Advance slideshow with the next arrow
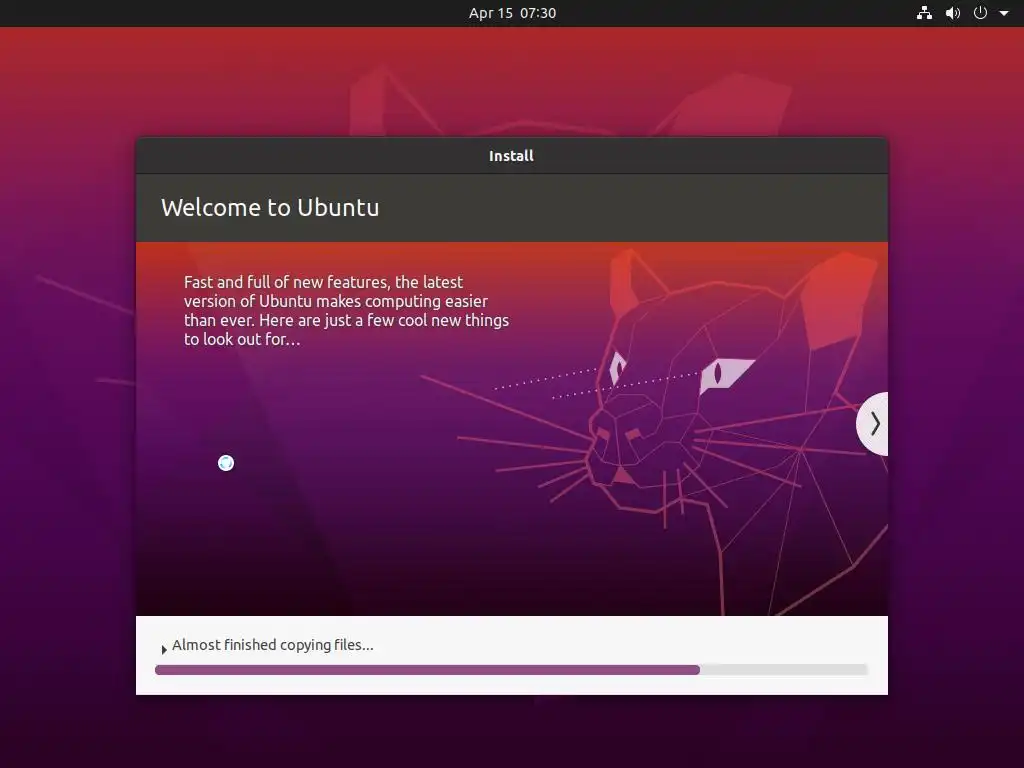The height and width of the screenshot is (768, 1024). click(x=873, y=424)
